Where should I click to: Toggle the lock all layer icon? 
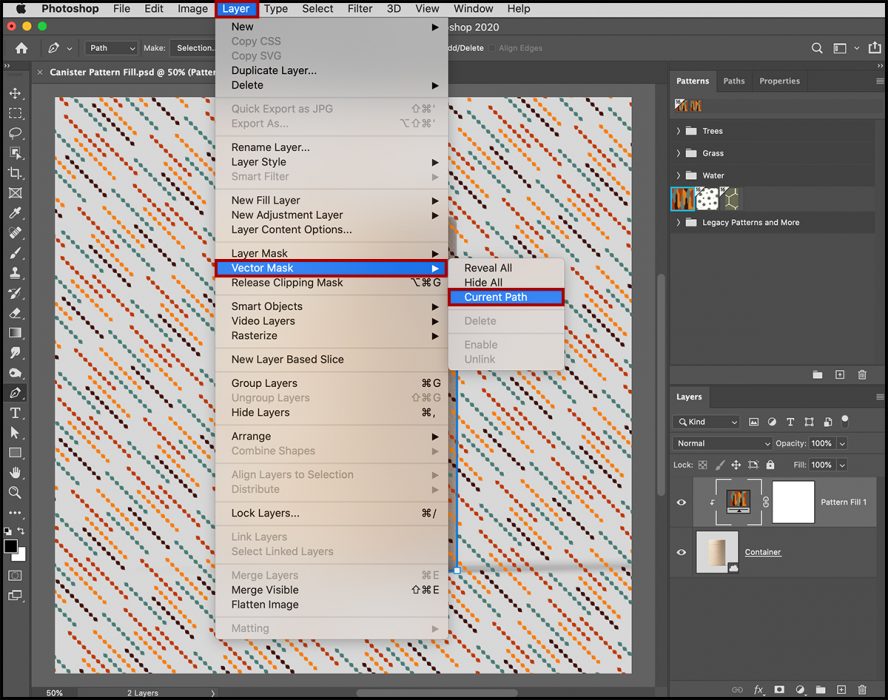coord(770,465)
